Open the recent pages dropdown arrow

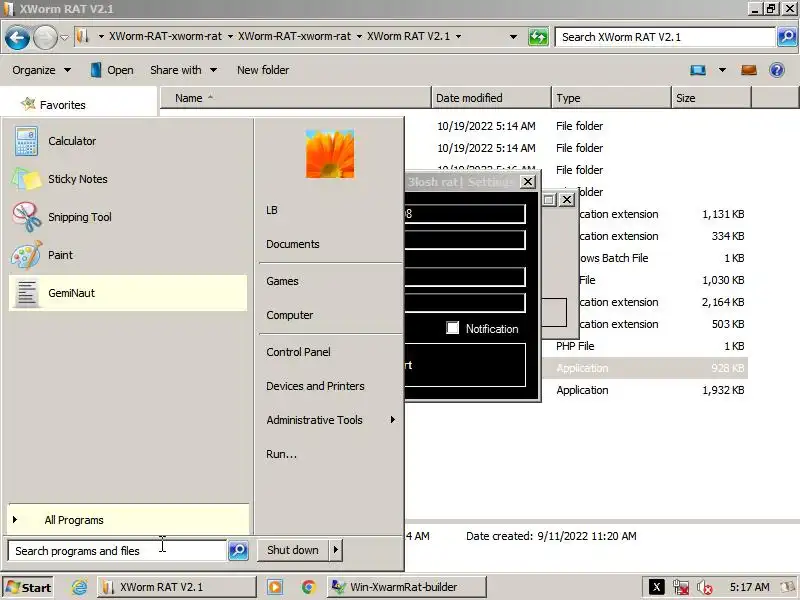coord(64,37)
